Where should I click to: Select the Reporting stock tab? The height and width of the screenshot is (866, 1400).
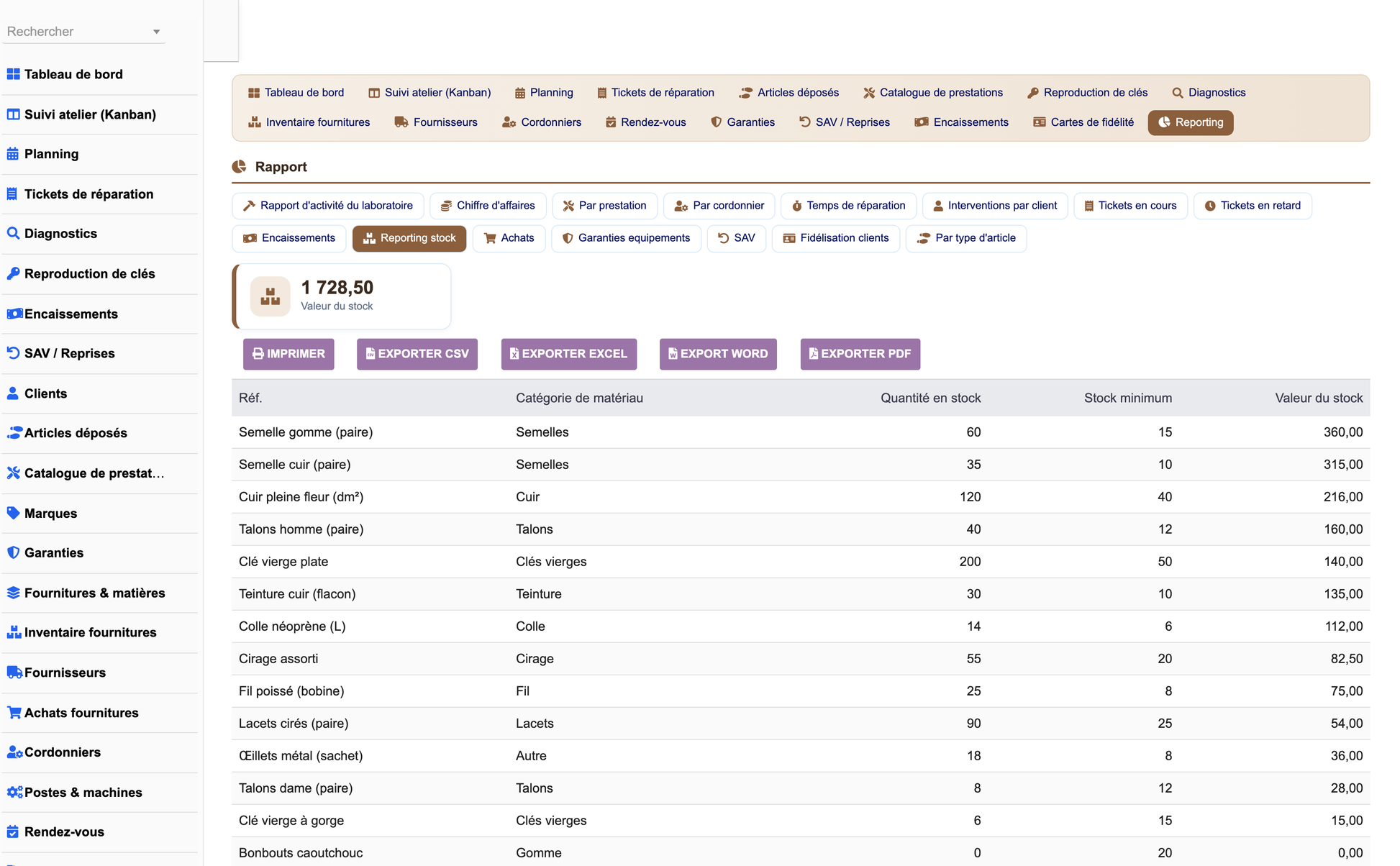coord(409,238)
